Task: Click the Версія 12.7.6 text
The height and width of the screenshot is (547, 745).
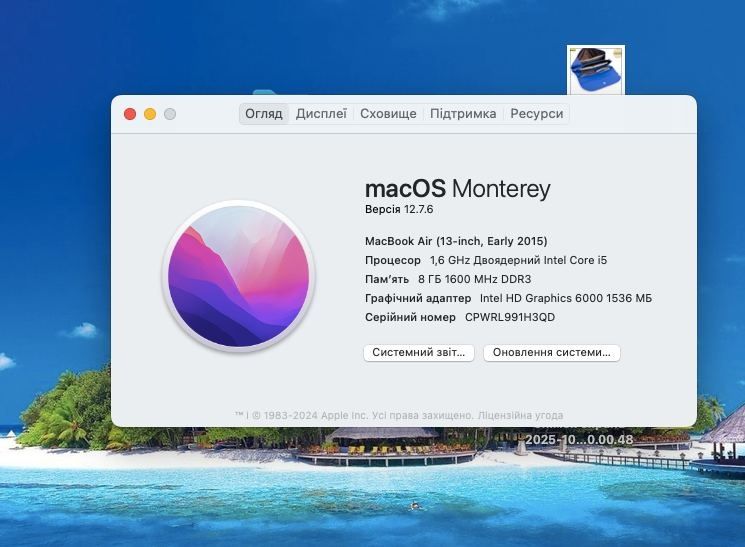Action: [399, 210]
